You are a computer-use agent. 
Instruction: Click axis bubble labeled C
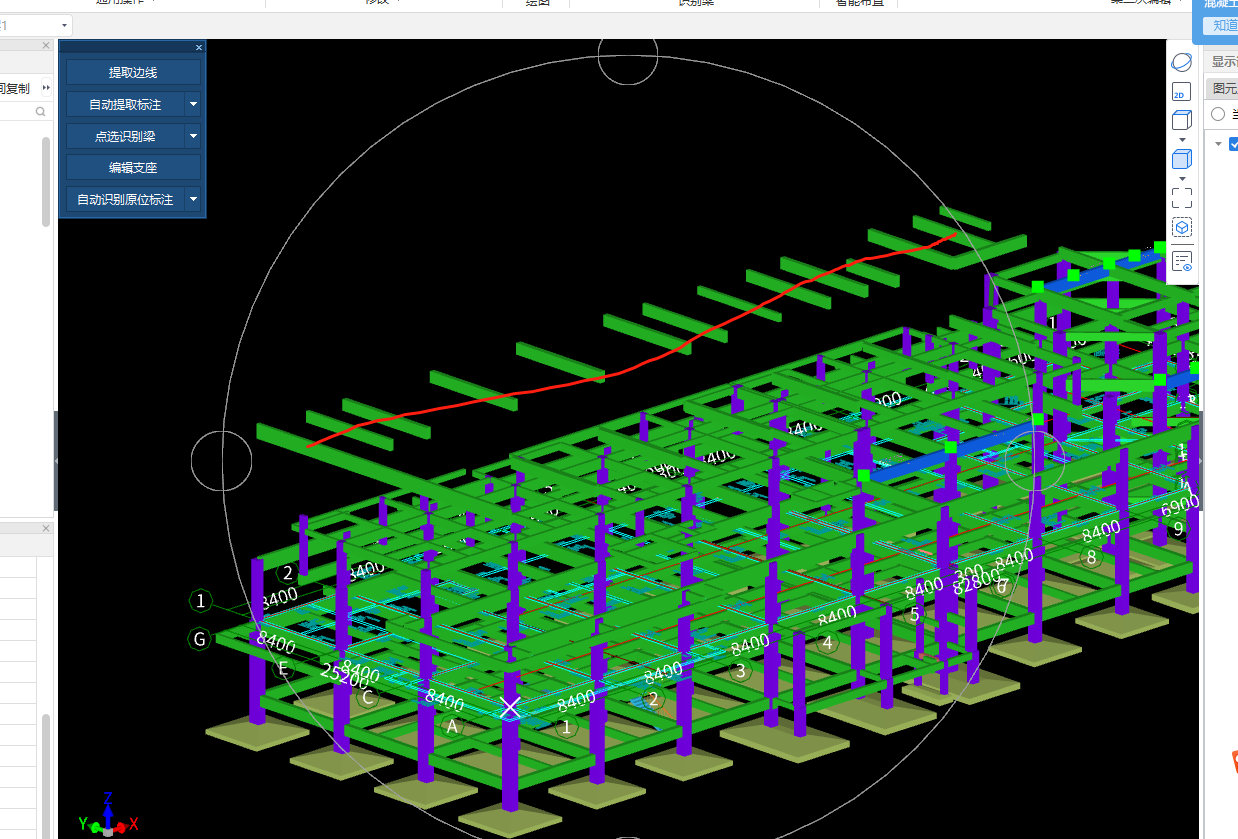pyautogui.click(x=367, y=697)
